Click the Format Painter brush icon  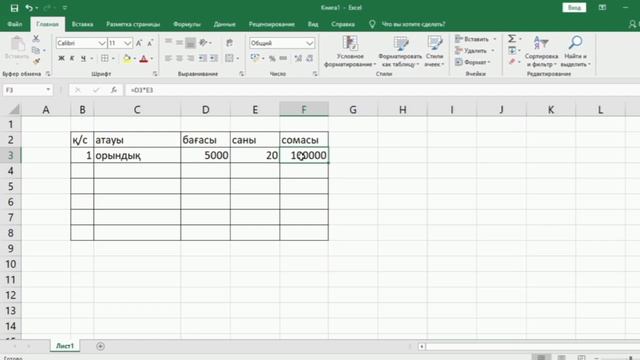[36, 61]
